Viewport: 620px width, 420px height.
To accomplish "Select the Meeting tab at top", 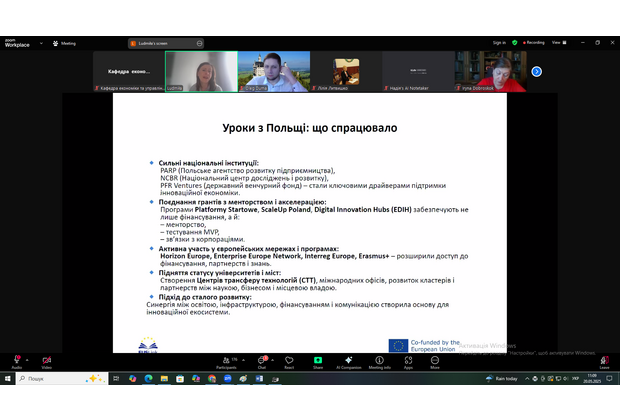I will click(x=66, y=43).
